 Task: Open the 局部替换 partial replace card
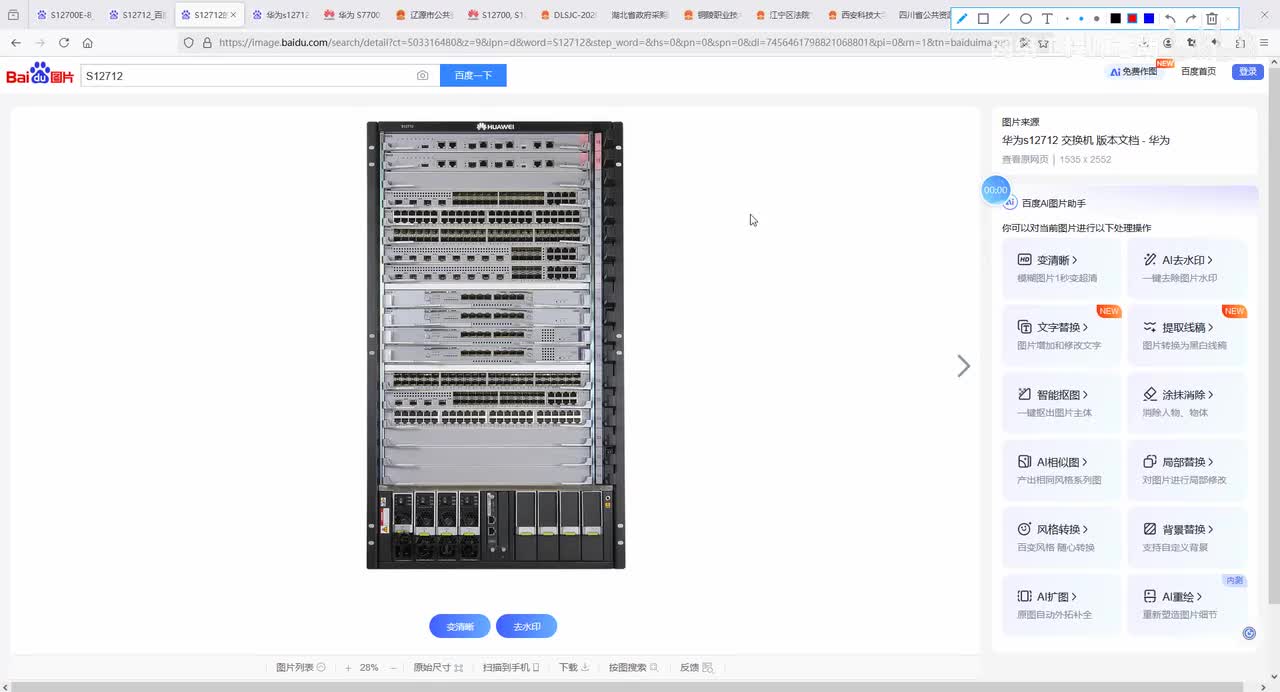tap(1187, 470)
